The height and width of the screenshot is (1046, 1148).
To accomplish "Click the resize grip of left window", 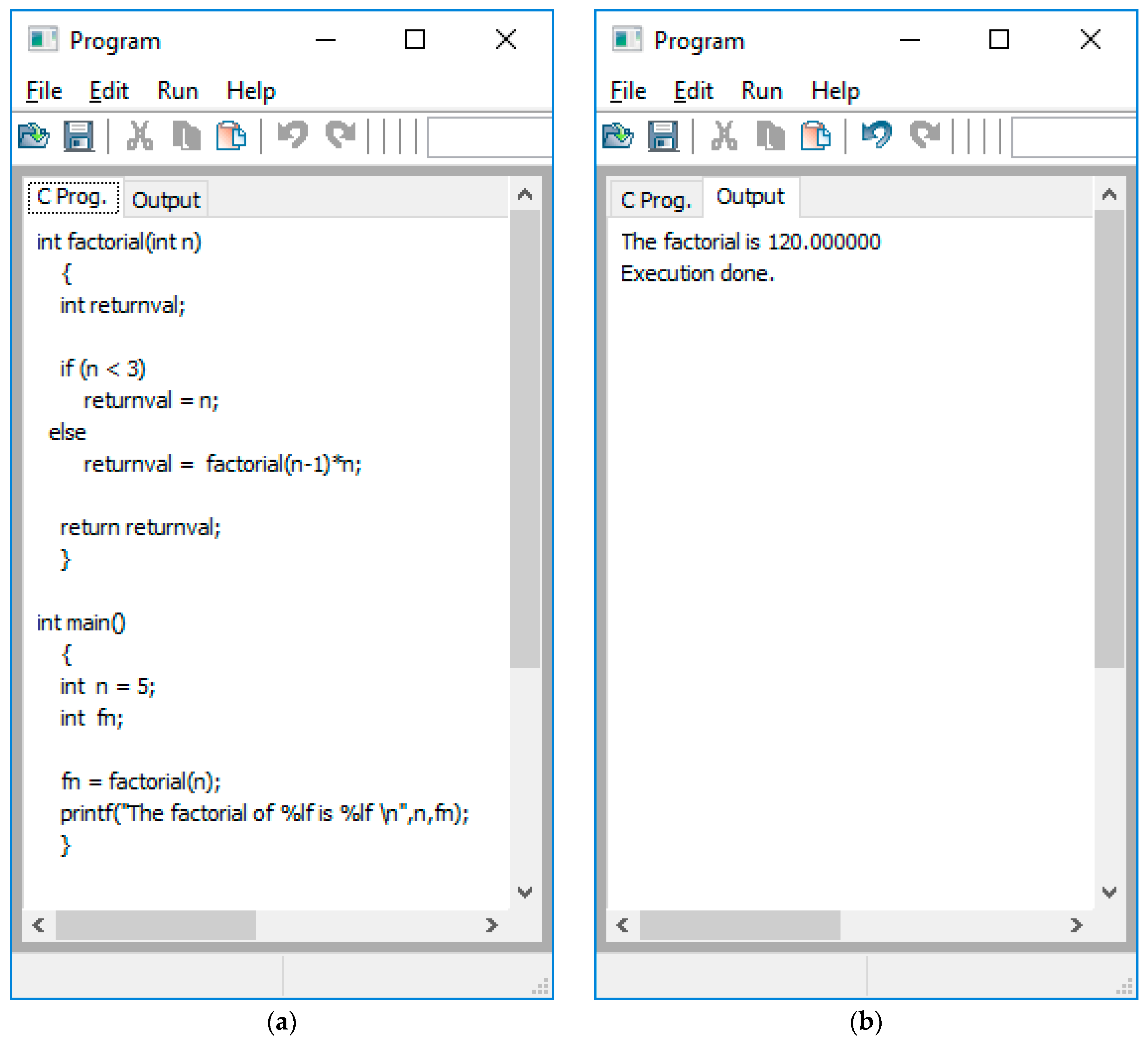I will coord(540,986).
